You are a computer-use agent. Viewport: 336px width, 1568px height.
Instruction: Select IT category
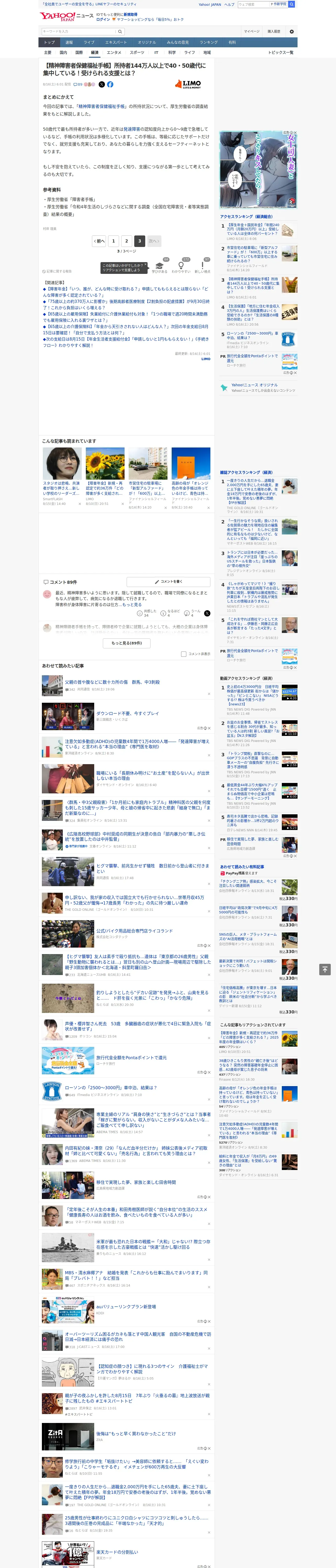point(156,52)
